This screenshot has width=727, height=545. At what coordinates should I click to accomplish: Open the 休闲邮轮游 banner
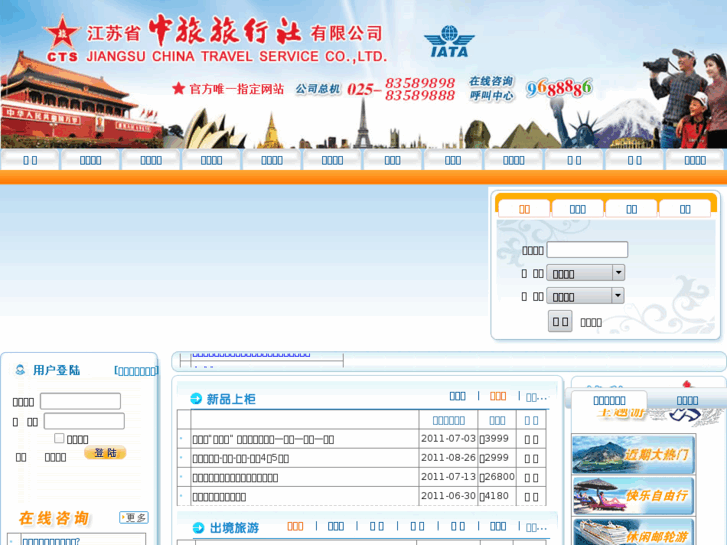pos(633,532)
